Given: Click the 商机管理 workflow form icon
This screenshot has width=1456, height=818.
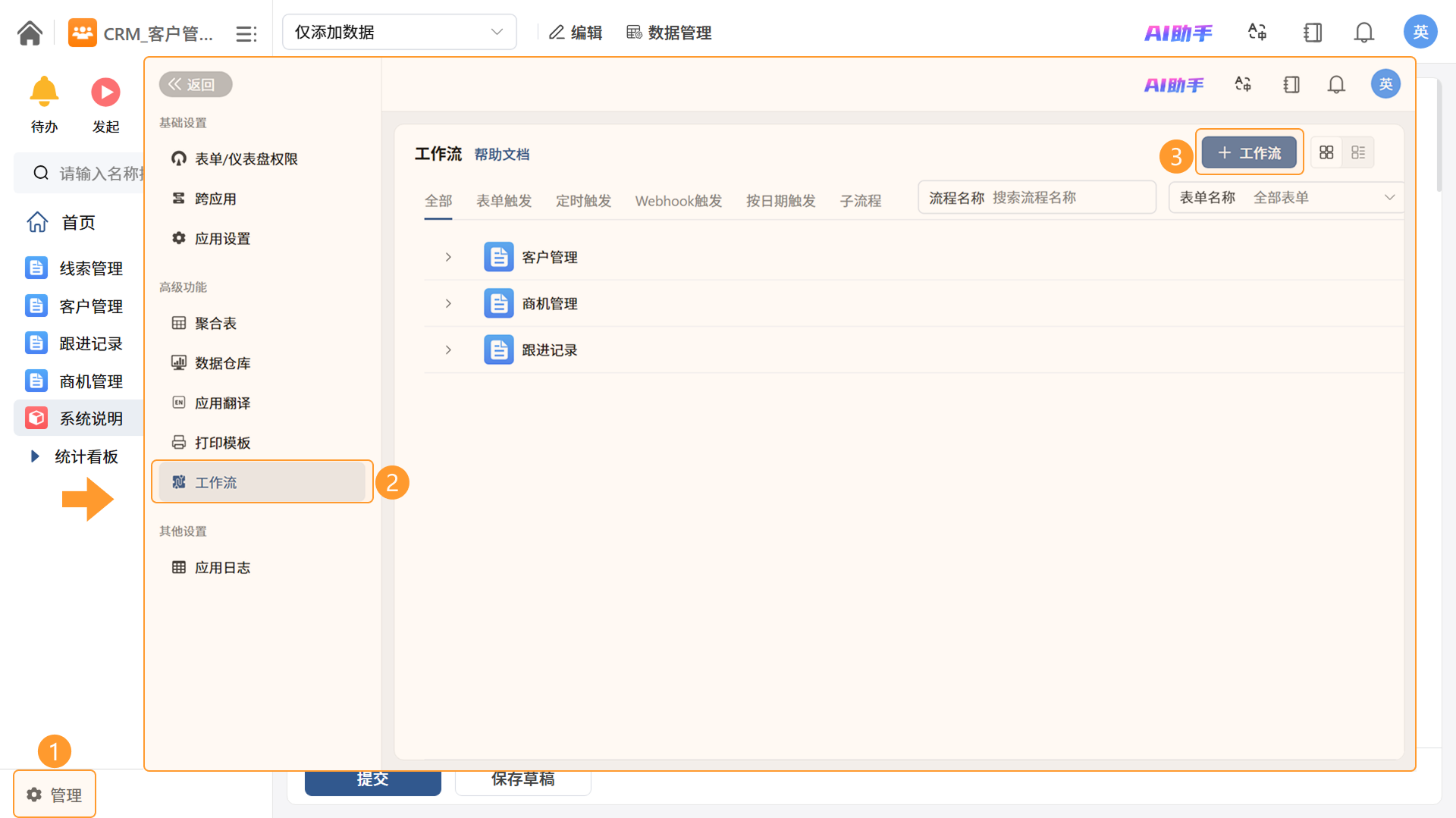Looking at the screenshot, I should pos(498,303).
